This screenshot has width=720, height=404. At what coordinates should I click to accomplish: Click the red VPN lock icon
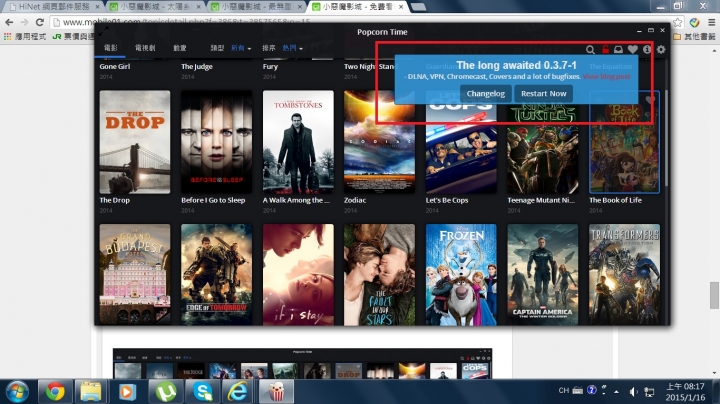[x=606, y=49]
